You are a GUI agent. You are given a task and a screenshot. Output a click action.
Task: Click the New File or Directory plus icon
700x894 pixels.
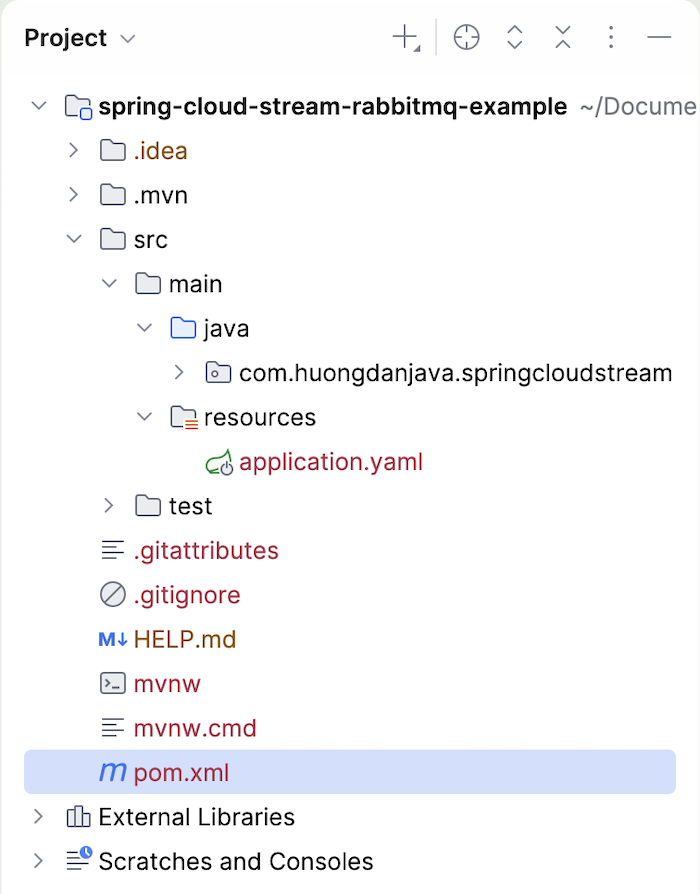(x=405, y=38)
